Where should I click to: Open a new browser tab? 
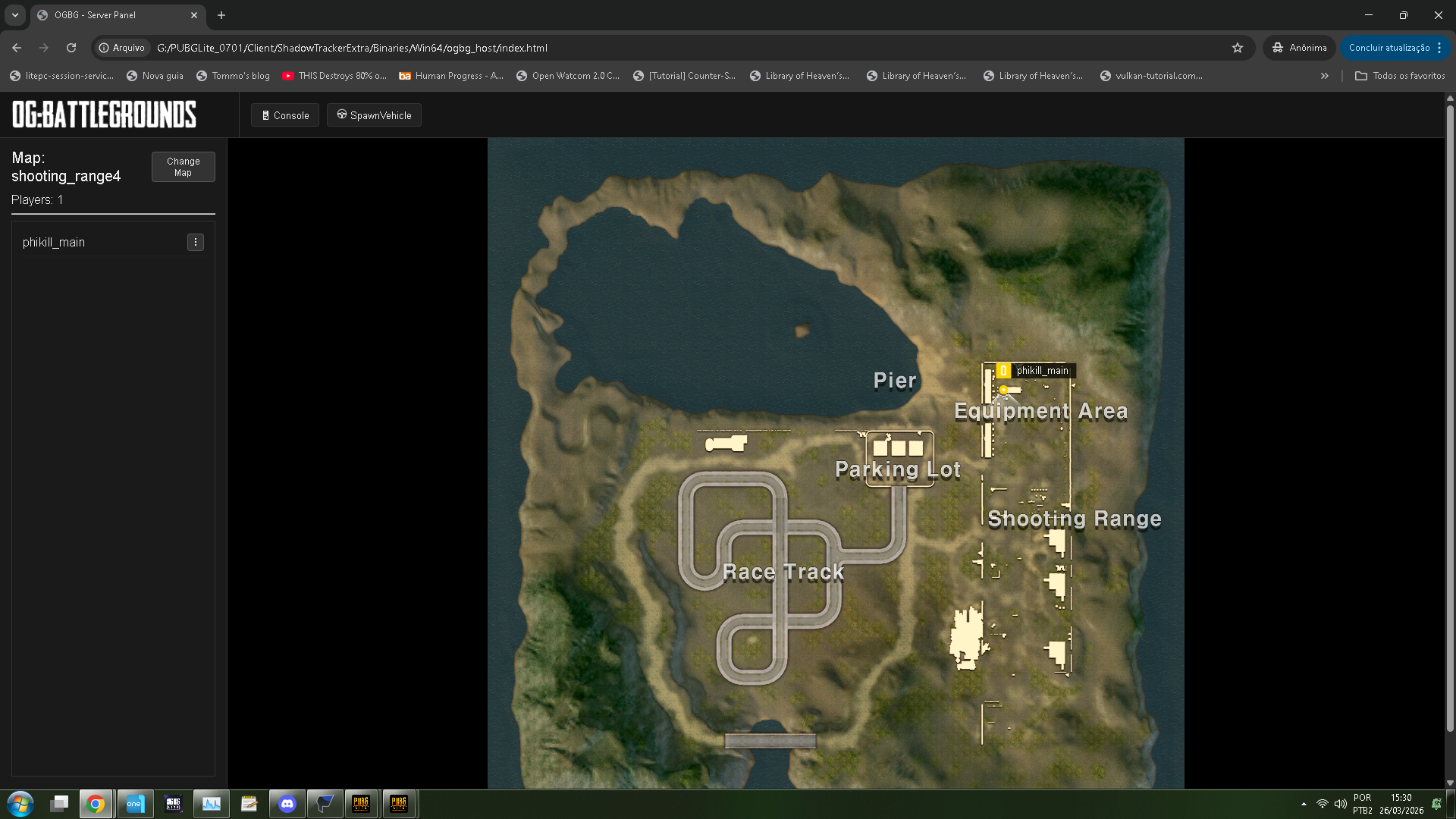[x=221, y=15]
